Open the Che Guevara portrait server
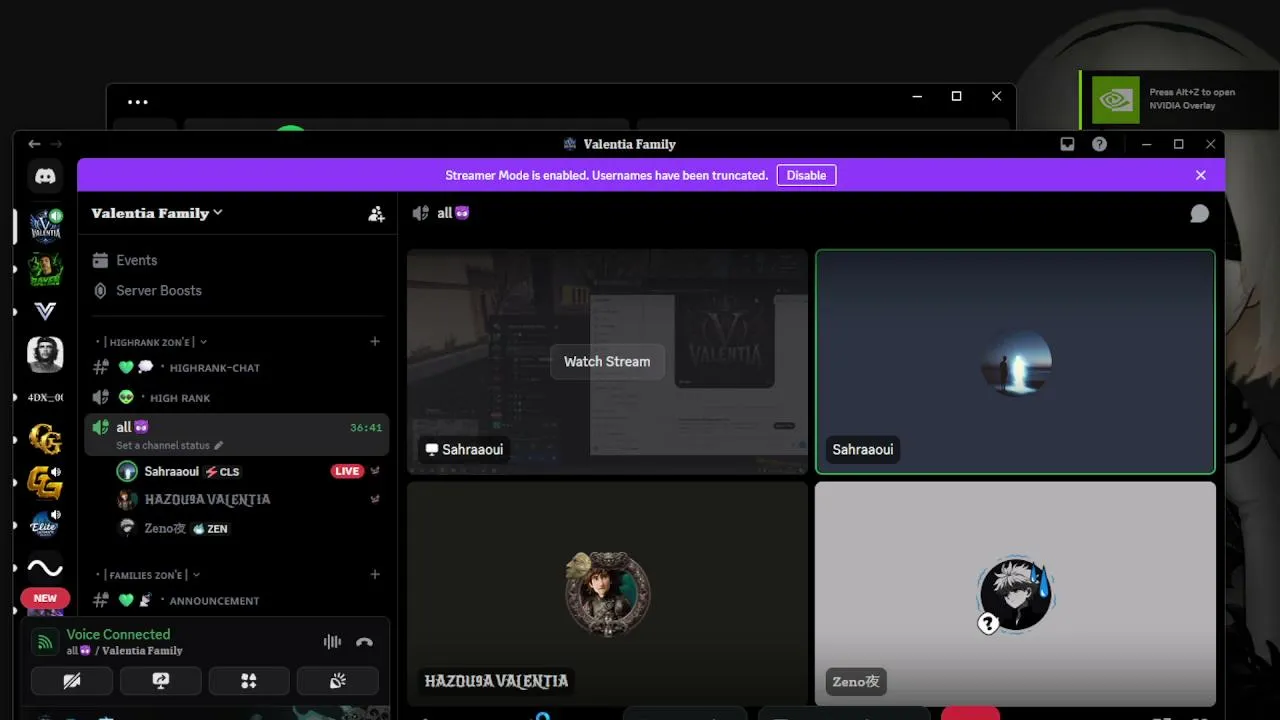Image resolution: width=1280 pixels, height=720 pixels. [x=45, y=354]
